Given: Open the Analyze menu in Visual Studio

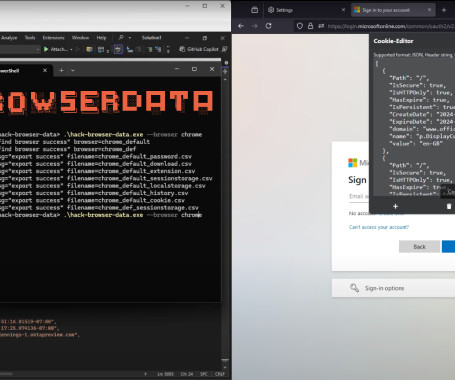Looking at the screenshot, I should tap(9, 38).
